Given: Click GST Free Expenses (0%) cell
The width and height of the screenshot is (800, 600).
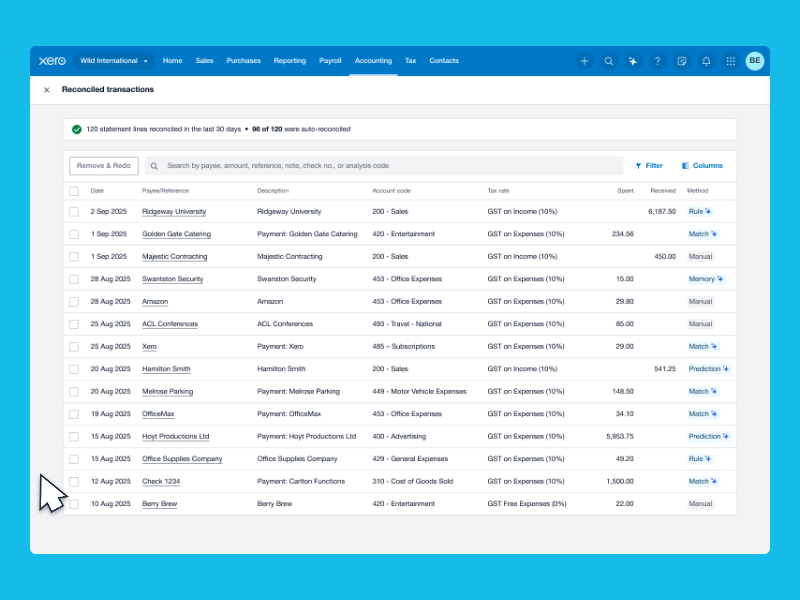Looking at the screenshot, I should [527, 504].
